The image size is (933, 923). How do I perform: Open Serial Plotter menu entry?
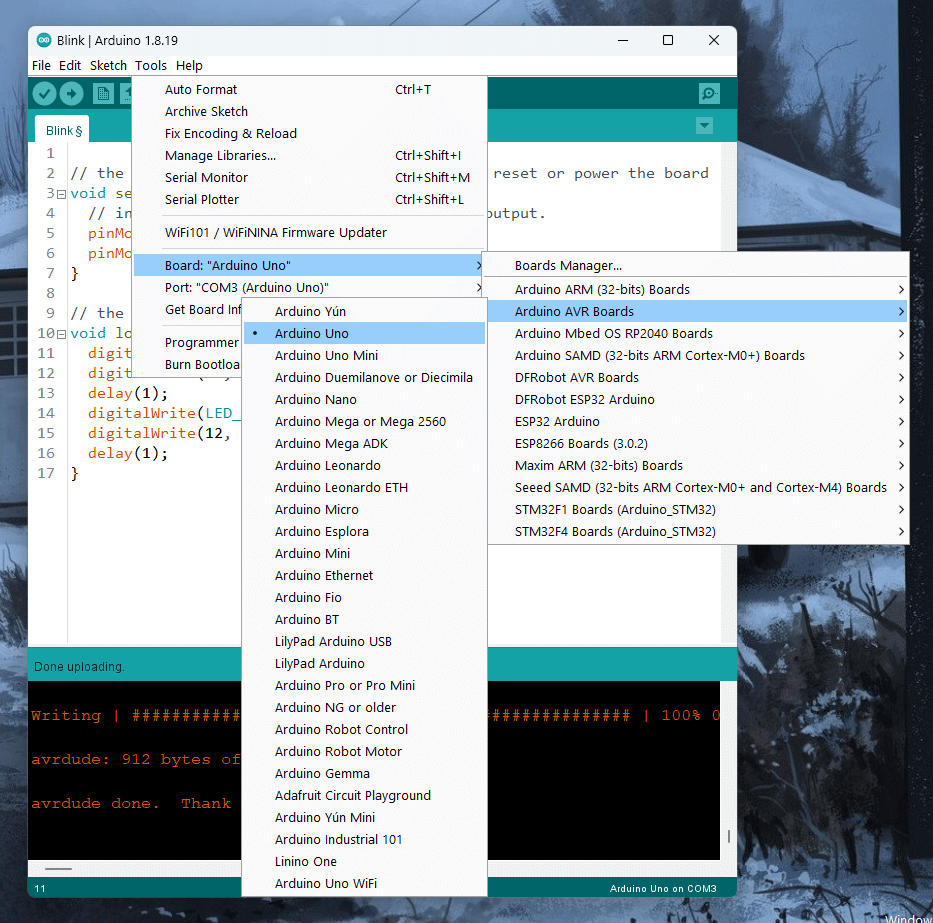tap(309, 199)
